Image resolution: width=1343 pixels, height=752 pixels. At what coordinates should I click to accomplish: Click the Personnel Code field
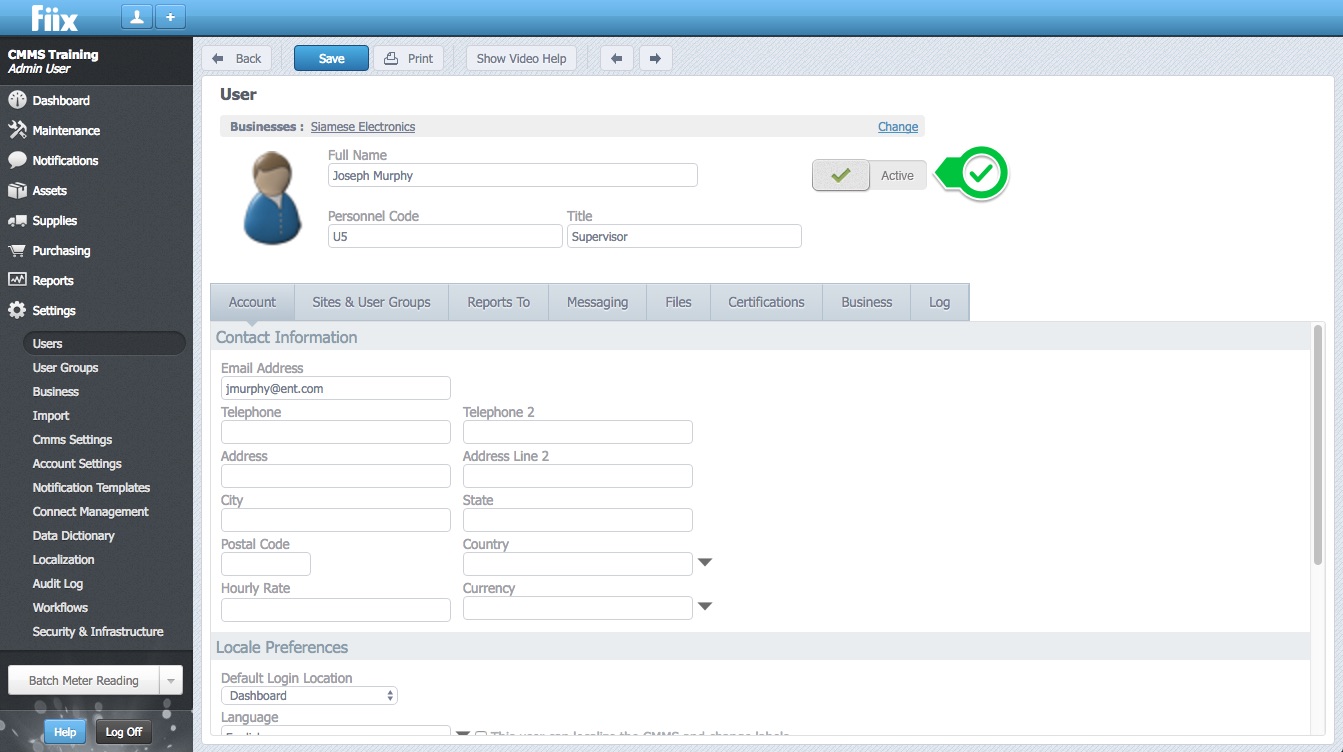pos(445,236)
